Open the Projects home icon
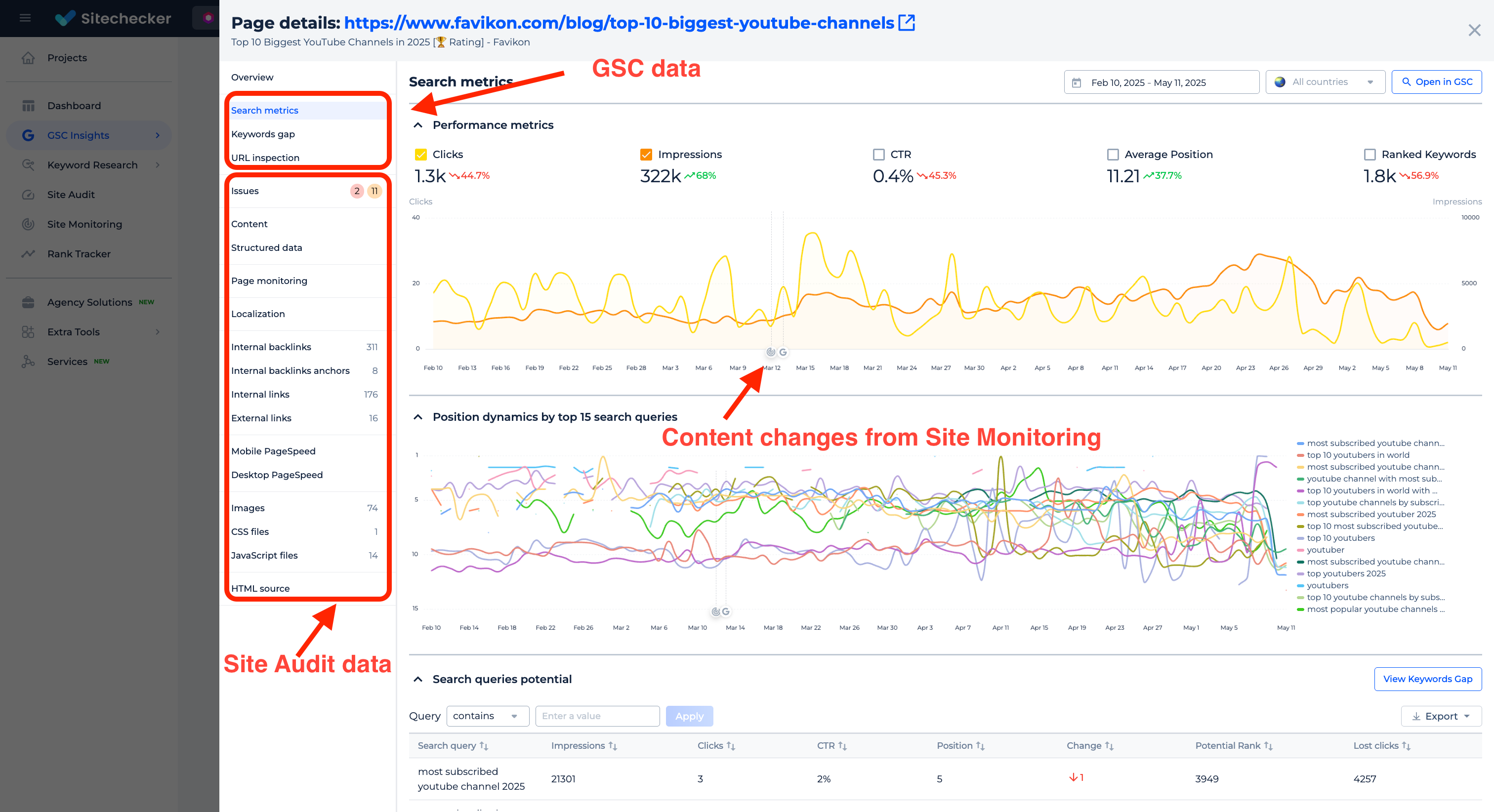 pos(28,57)
